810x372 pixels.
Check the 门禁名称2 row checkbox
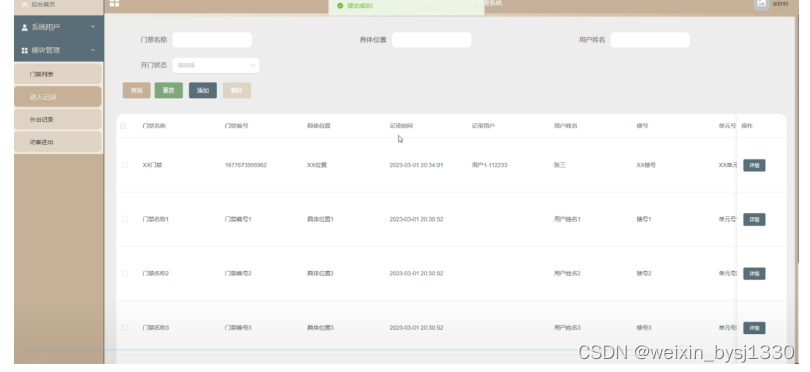pos(124,273)
